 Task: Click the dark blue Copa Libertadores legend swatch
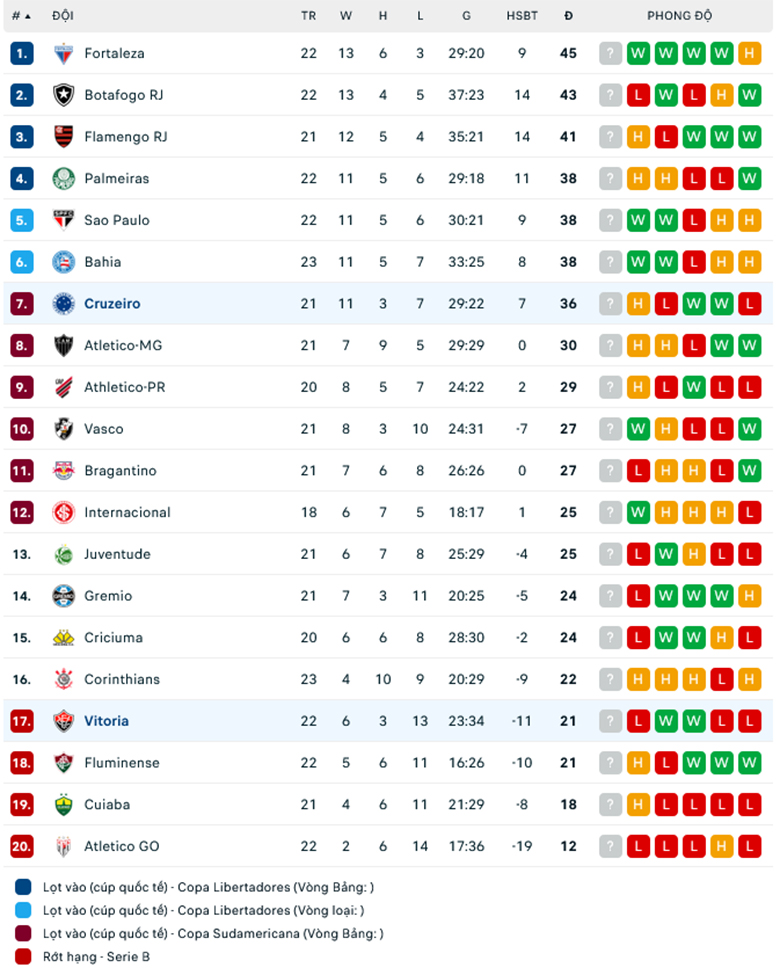point(24,887)
